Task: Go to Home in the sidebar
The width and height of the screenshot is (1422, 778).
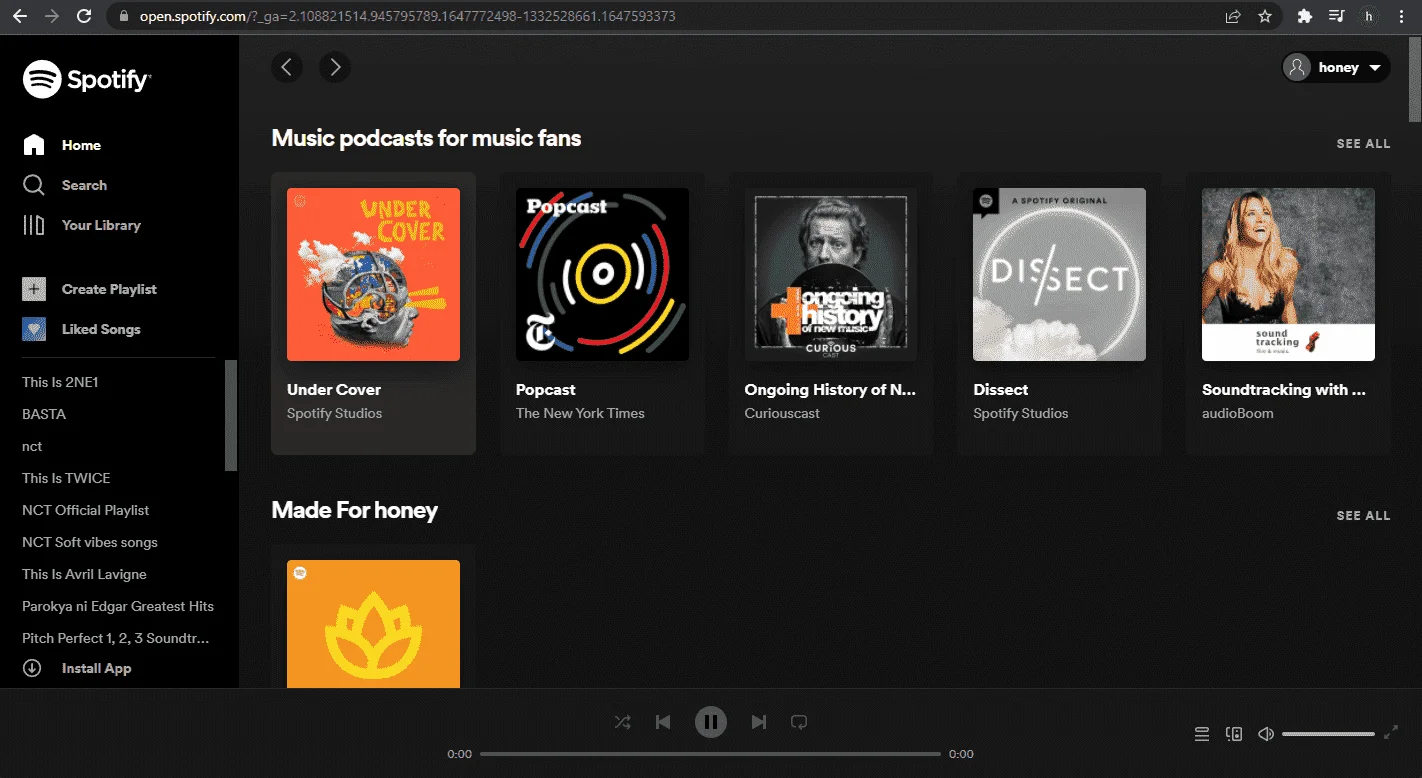Action: point(62,145)
